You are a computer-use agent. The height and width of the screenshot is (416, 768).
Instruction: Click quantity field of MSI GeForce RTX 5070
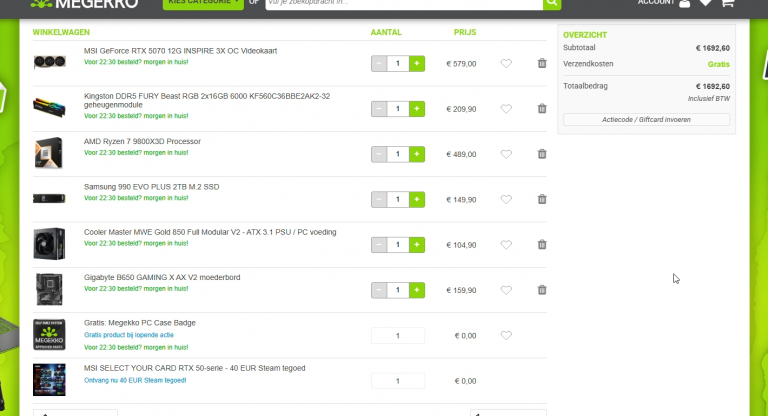point(398,64)
